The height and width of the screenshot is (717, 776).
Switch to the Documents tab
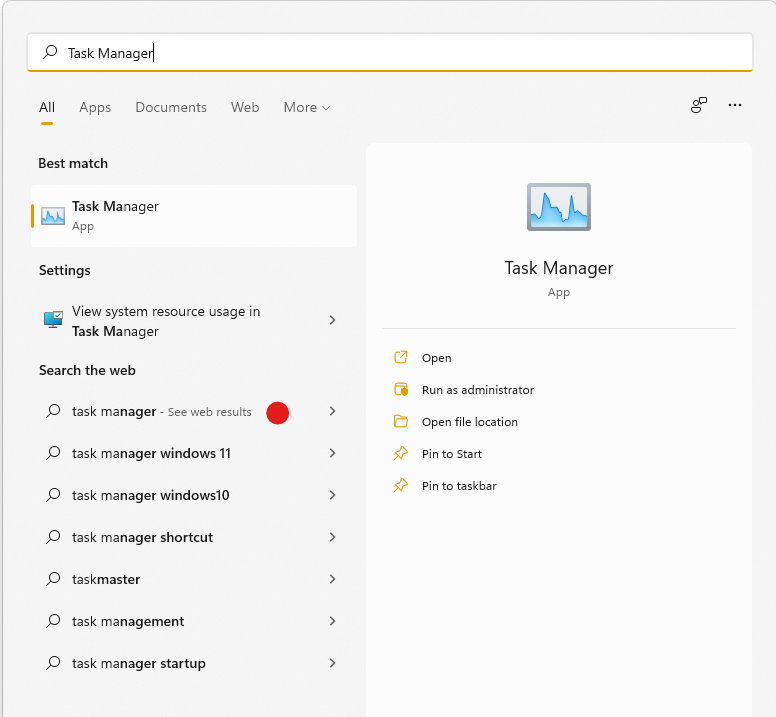click(x=171, y=108)
